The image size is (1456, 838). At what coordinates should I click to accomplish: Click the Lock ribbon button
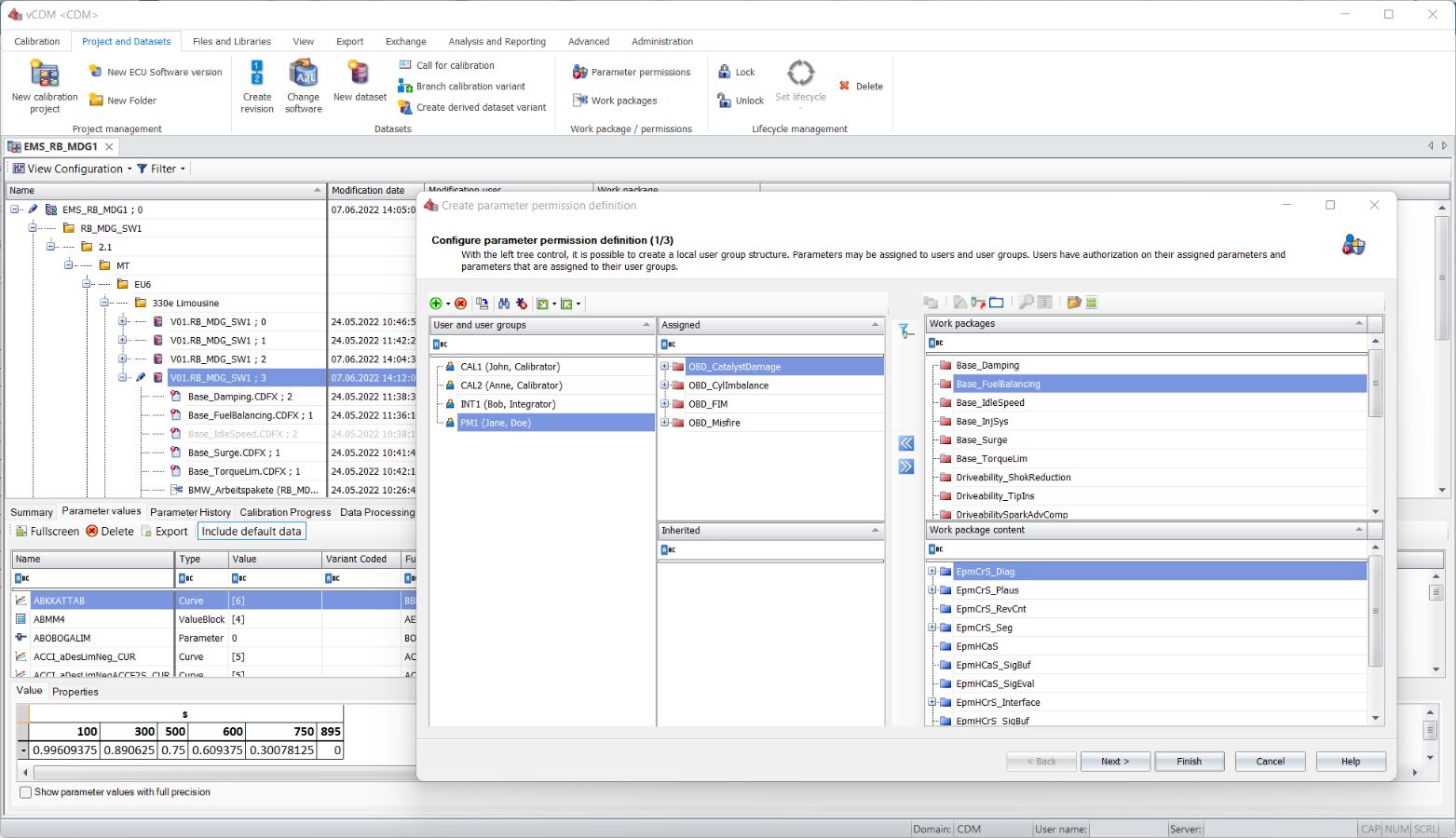[736, 72]
